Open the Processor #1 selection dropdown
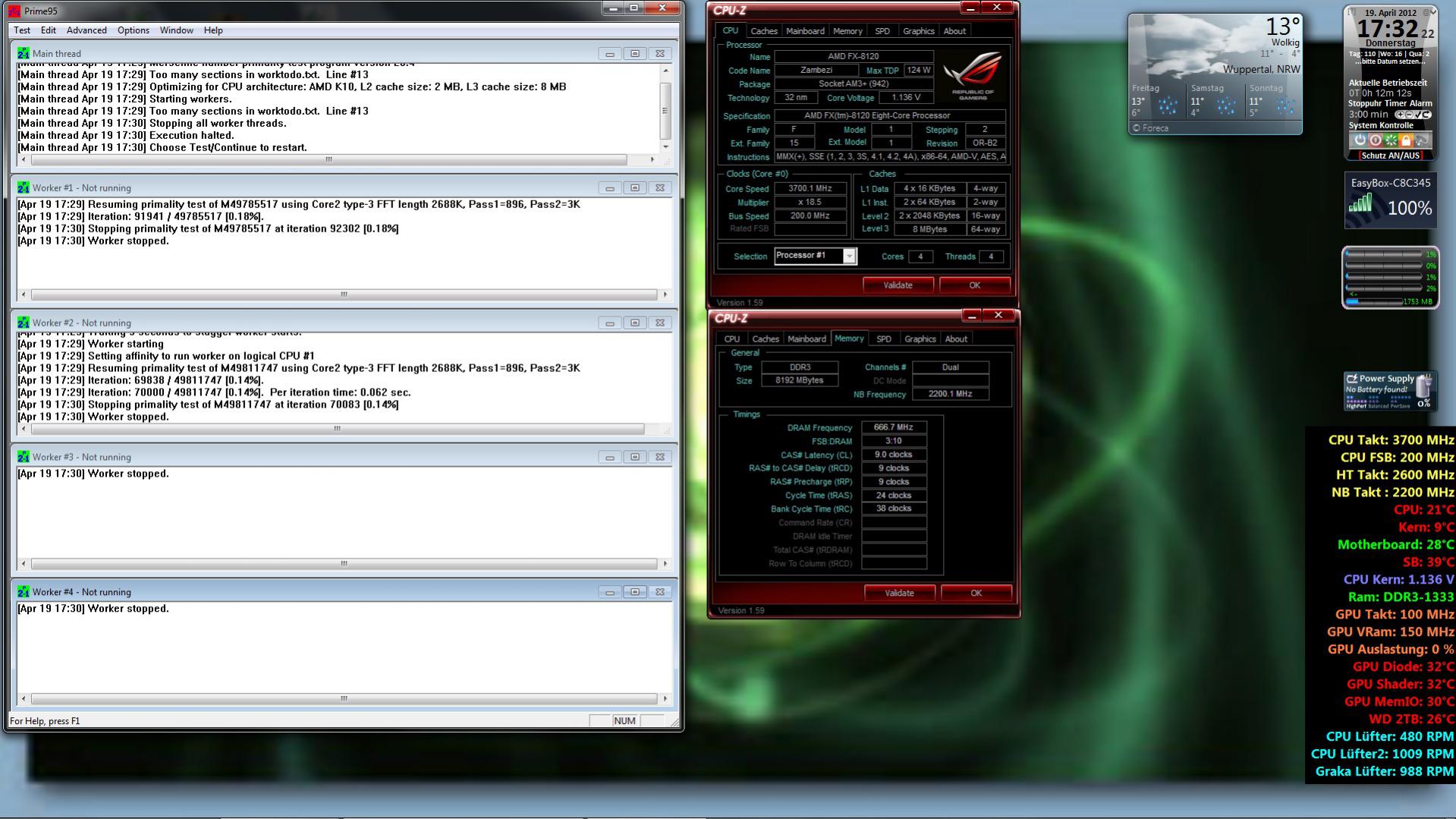Image resolution: width=1456 pixels, height=819 pixels. (850, 257)
